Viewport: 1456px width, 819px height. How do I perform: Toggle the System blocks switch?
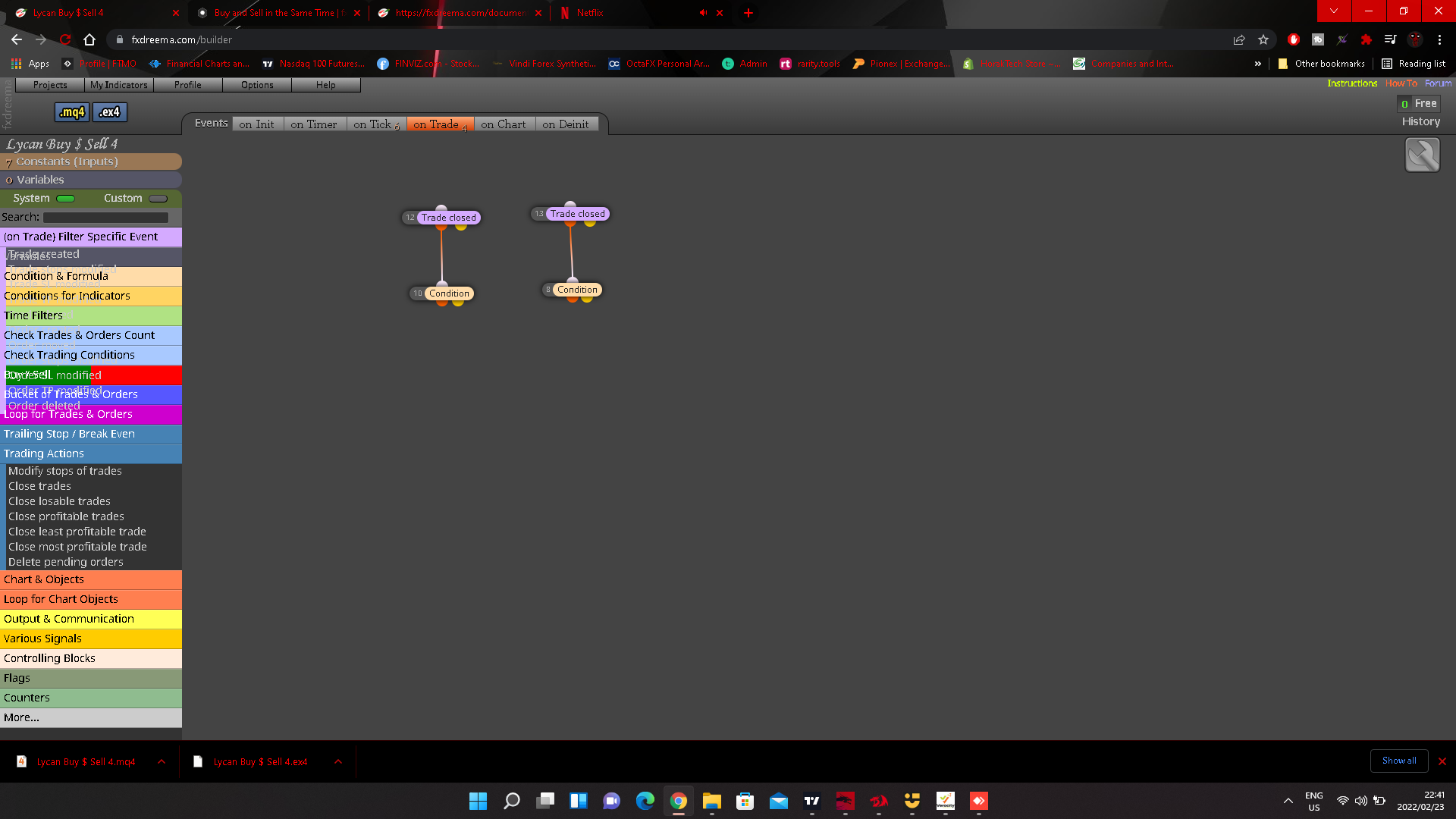tap(66, 199)
